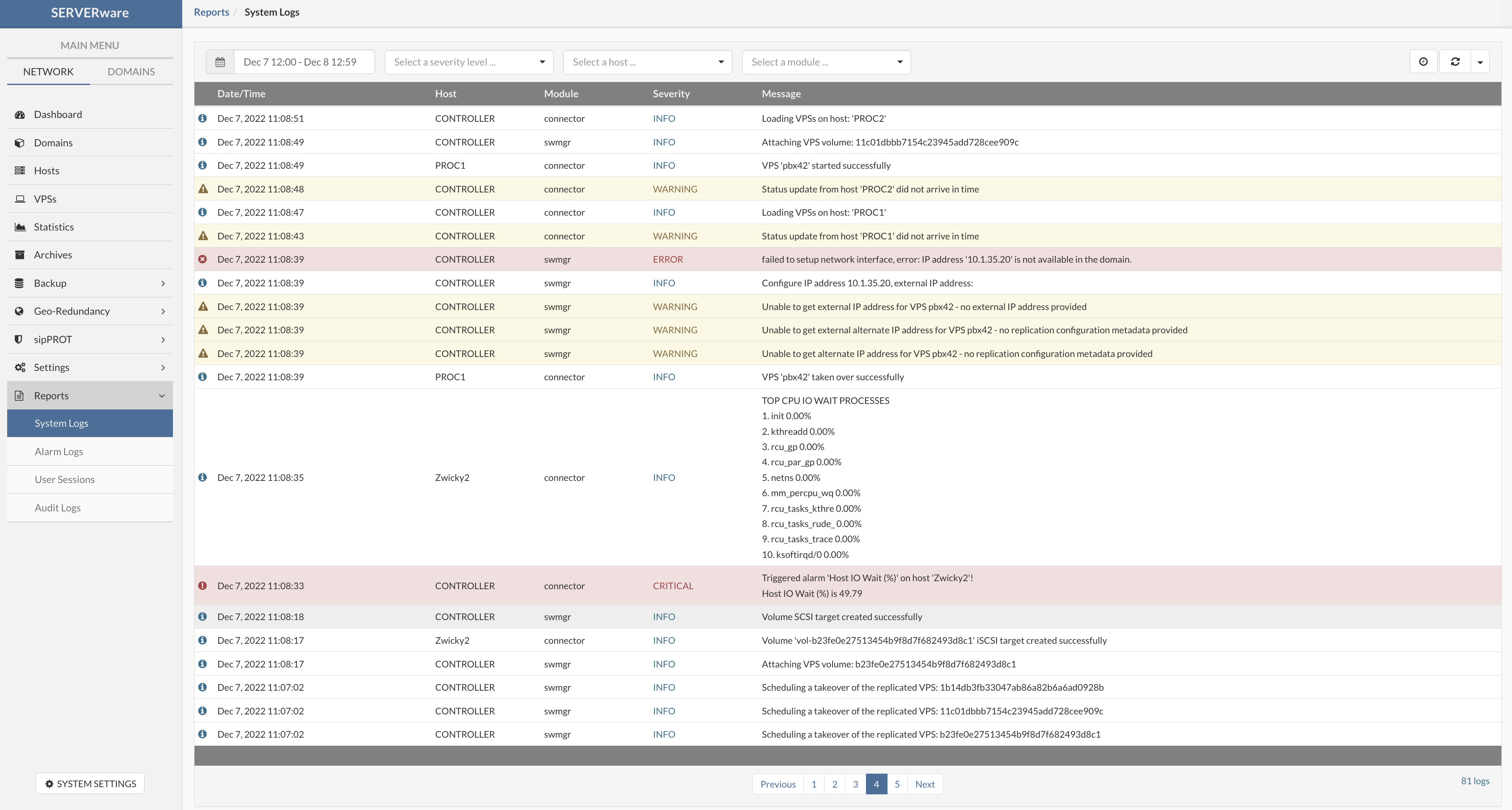
Task: Open the refresh options caret dropdown
Action: coord(1480,62)
